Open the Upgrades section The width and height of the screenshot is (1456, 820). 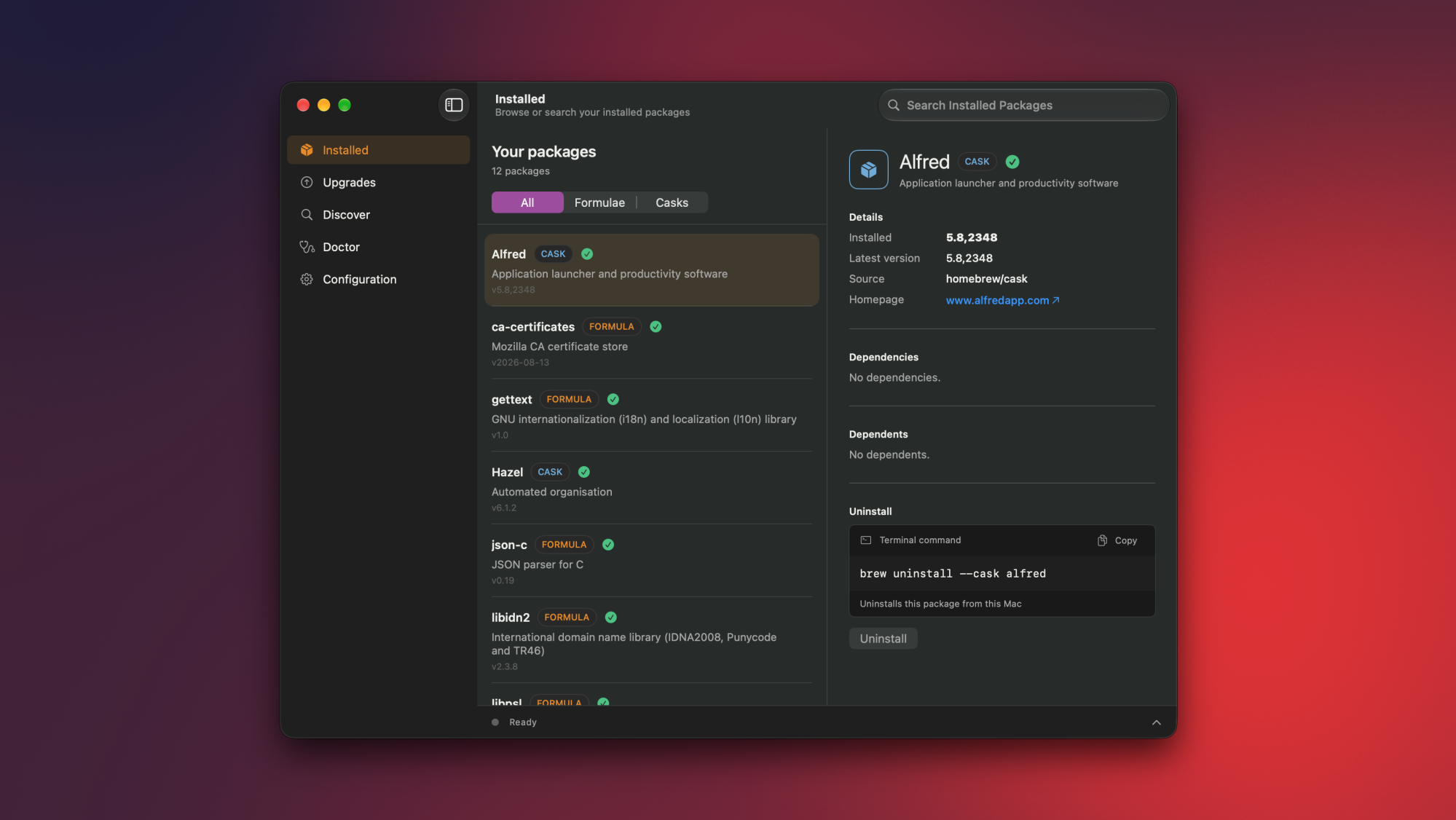pyautogui.click(x=378, y=182)
